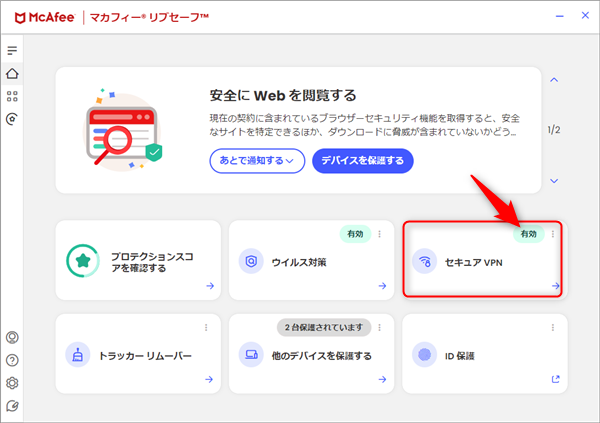Open the protection score icon below apps grid

tap(12, 119)
